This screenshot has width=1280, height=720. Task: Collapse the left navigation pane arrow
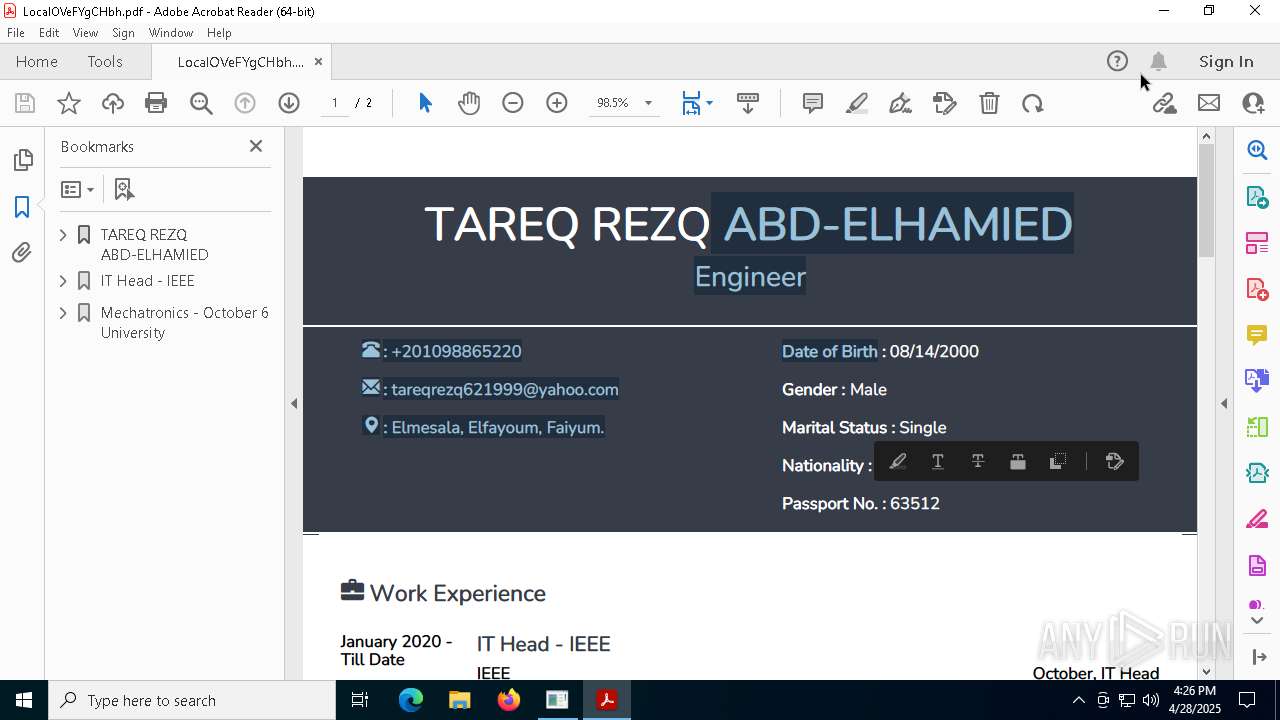pyautogui.click(x=294, y=404)
